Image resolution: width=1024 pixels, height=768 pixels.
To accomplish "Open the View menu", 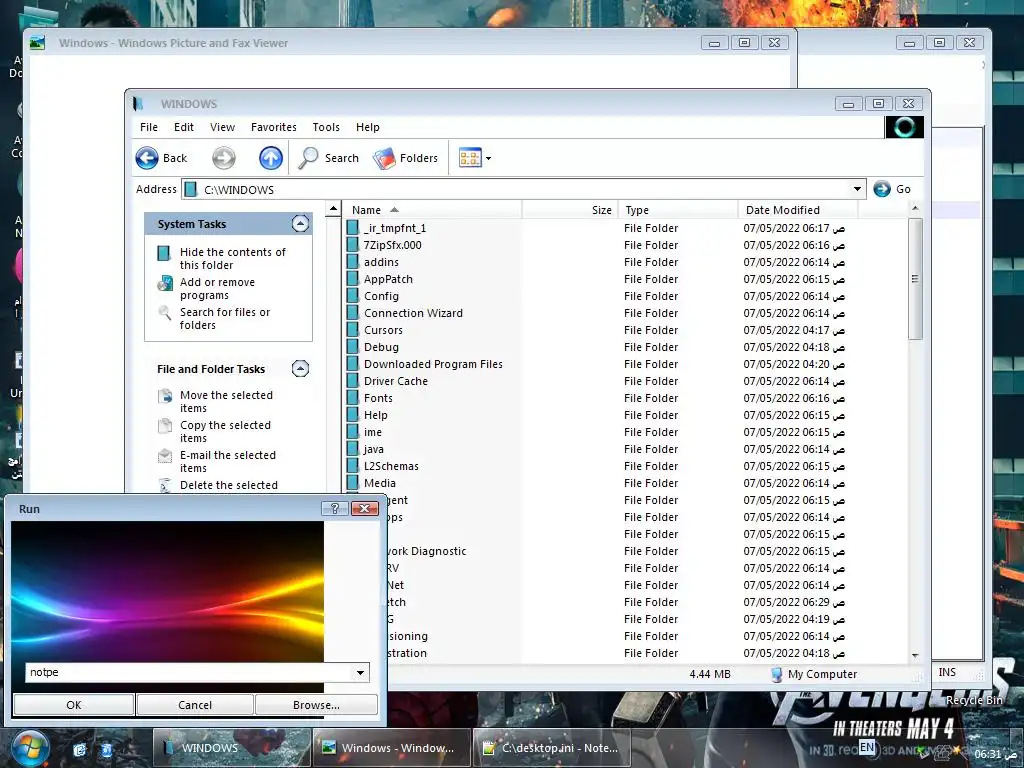I will [x=222, y=127].
